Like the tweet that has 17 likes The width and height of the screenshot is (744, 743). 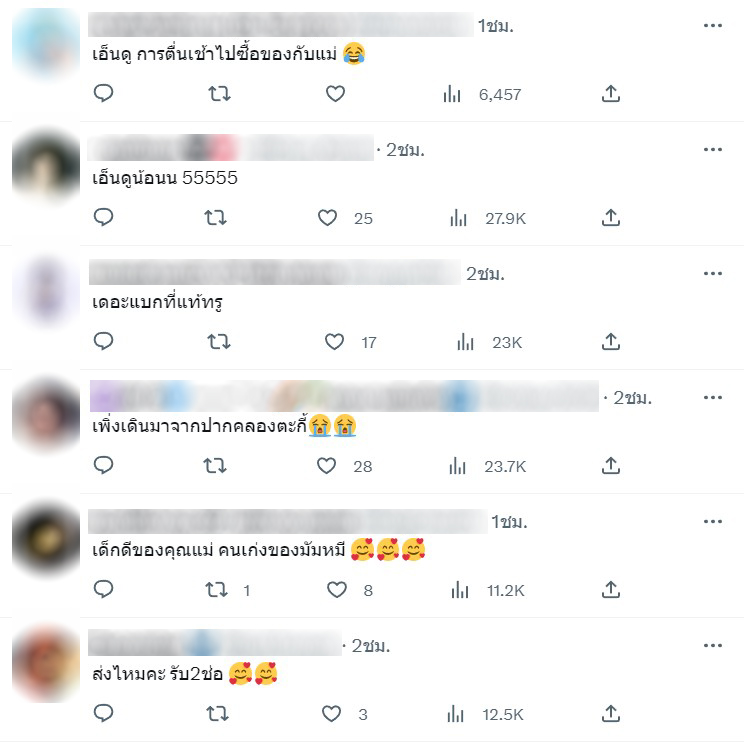(335, 342)
